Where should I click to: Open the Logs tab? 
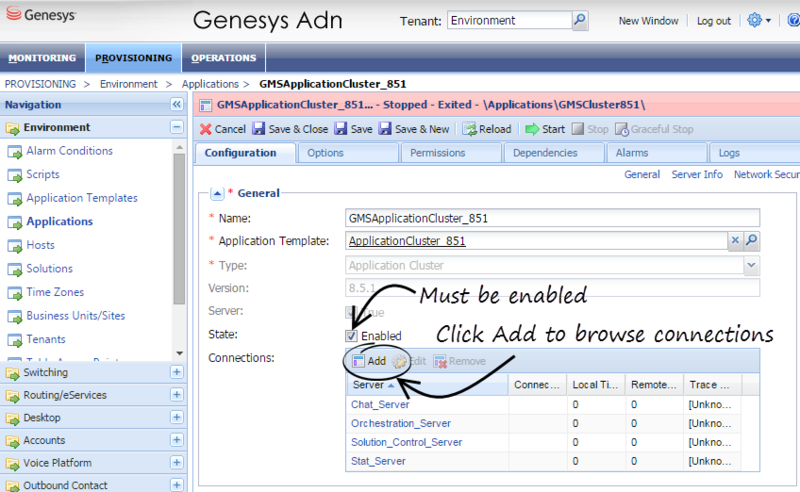(x=754, y=153)
